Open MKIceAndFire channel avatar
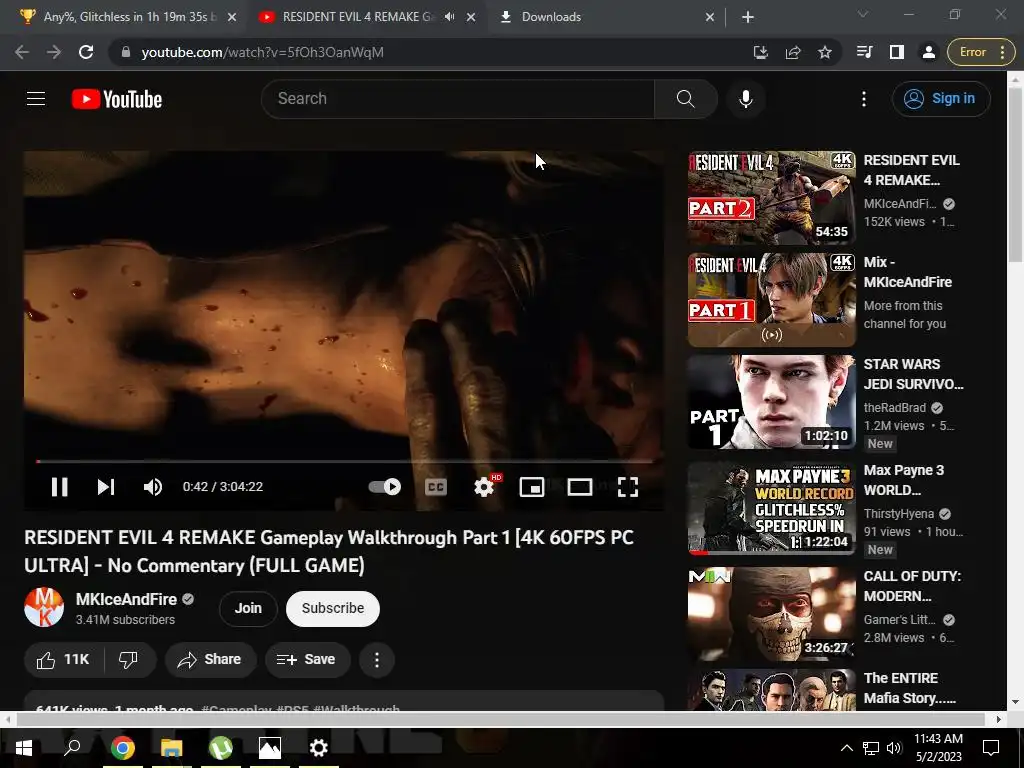Screen dimensions: 1024x768 [x=44, y=607]
